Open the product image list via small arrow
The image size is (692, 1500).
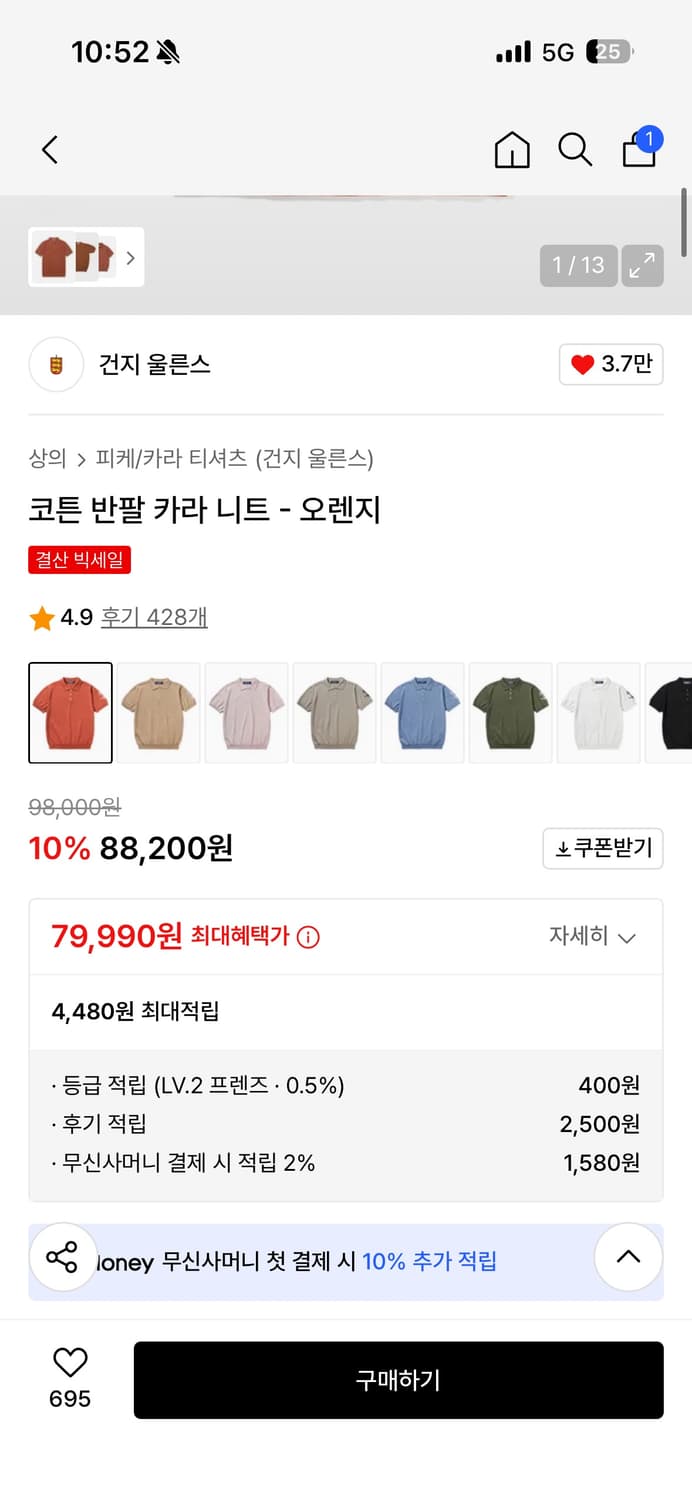[x=130, y=257]
